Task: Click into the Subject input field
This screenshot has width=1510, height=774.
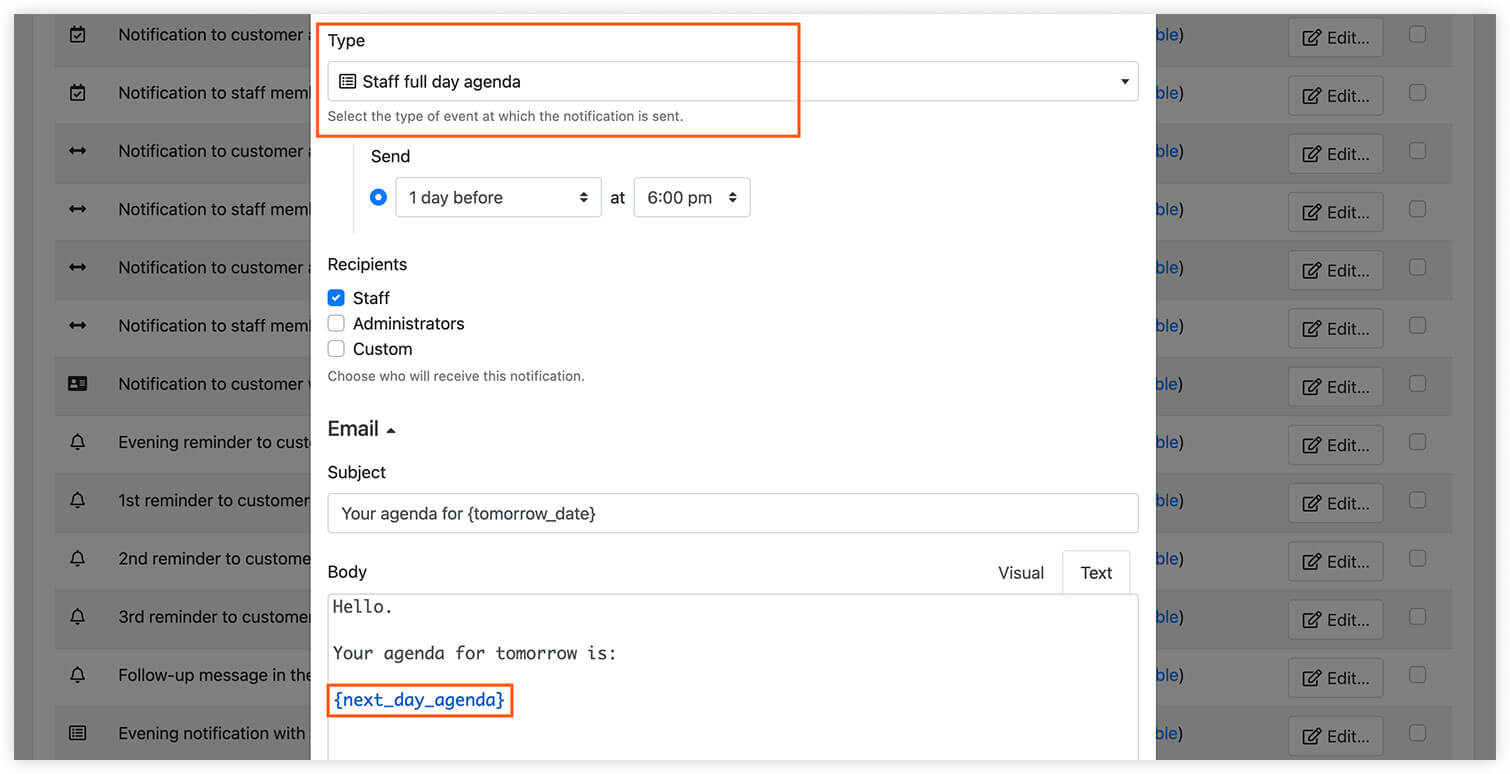Action: tap(733, 513)
